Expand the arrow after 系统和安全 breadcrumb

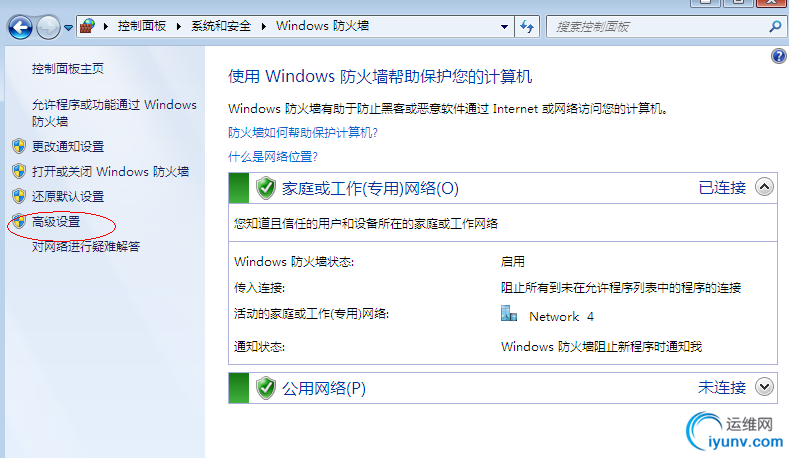coord(263,26)
